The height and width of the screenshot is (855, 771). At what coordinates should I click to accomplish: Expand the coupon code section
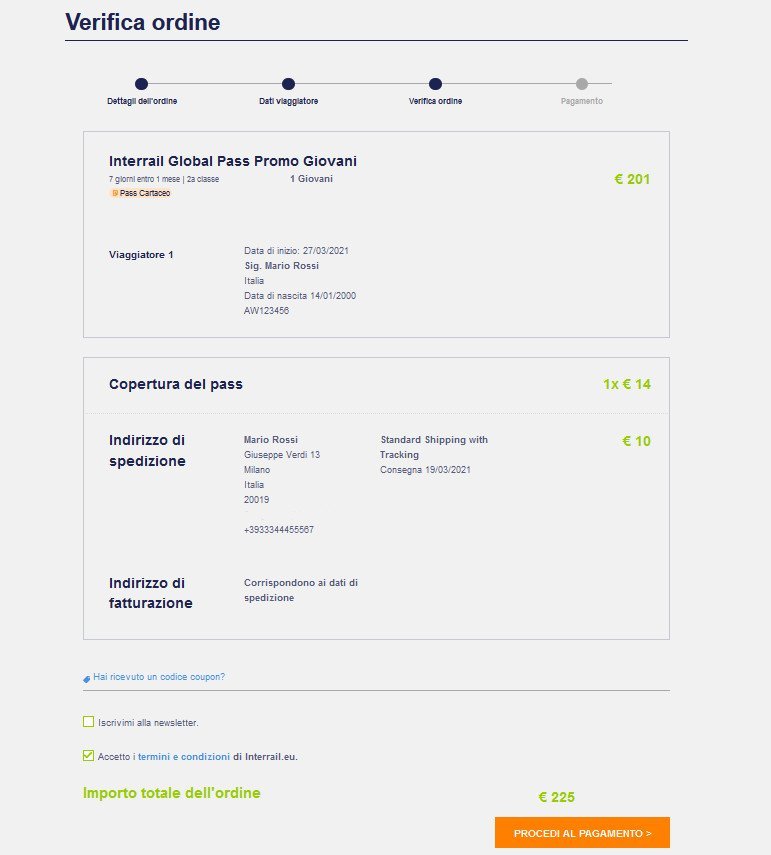click(x=159, y=677)
